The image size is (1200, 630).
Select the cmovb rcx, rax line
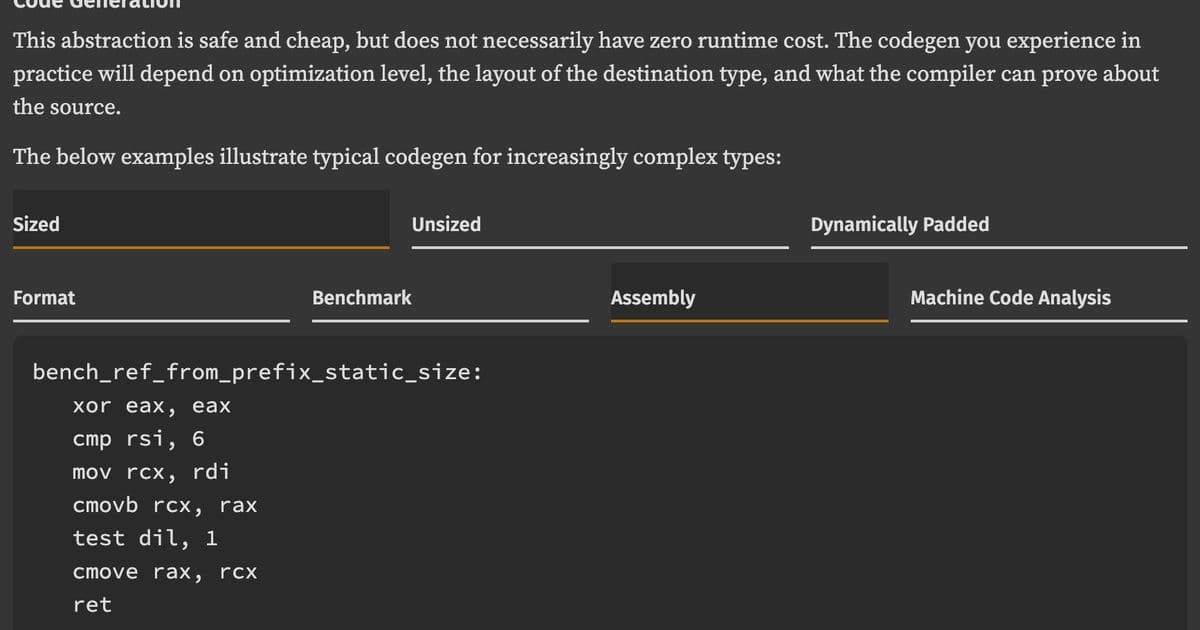tap(166, 504)
